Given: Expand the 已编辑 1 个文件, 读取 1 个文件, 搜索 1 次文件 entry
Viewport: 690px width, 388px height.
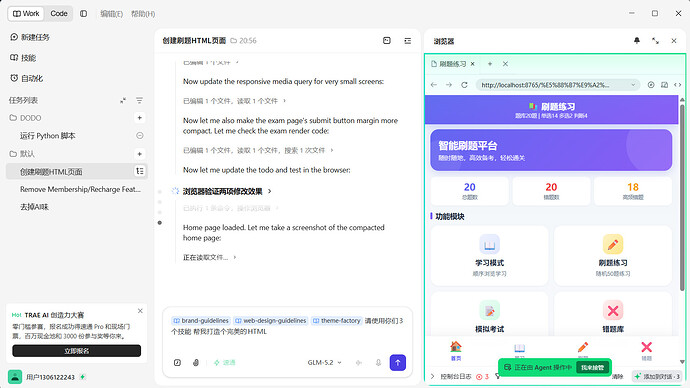Looking at the screenshot, I should (x=258, y=150).
